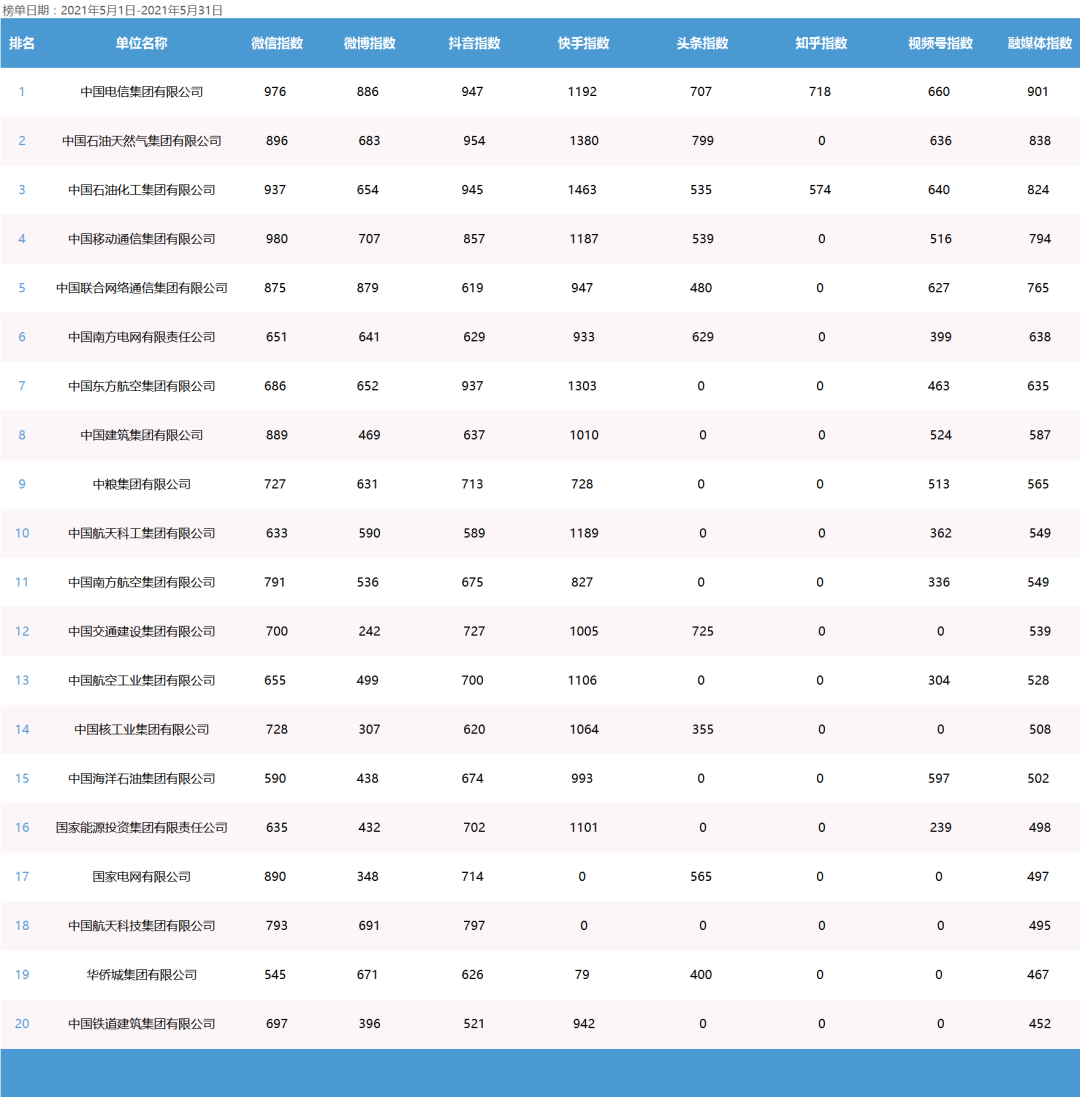The height and width of the screenshot is (1097, 1080).
Task: Select 中国铁道建筑集团有限公司 row name
Action: (141, 1024)
